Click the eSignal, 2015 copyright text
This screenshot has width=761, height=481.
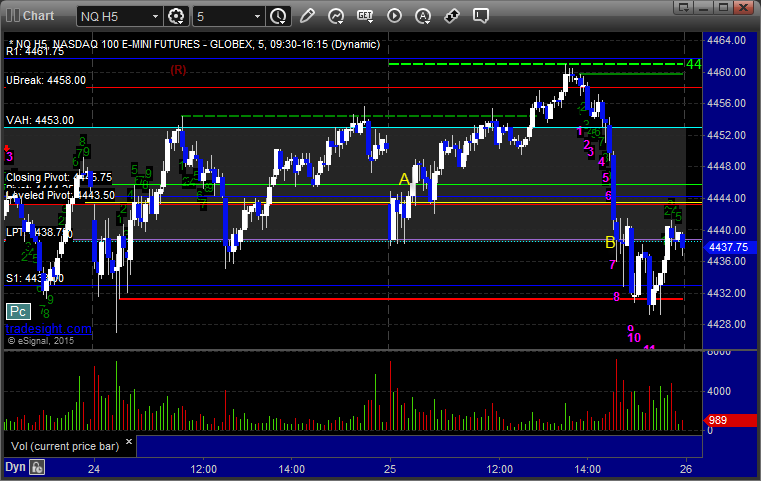[41, 341]
